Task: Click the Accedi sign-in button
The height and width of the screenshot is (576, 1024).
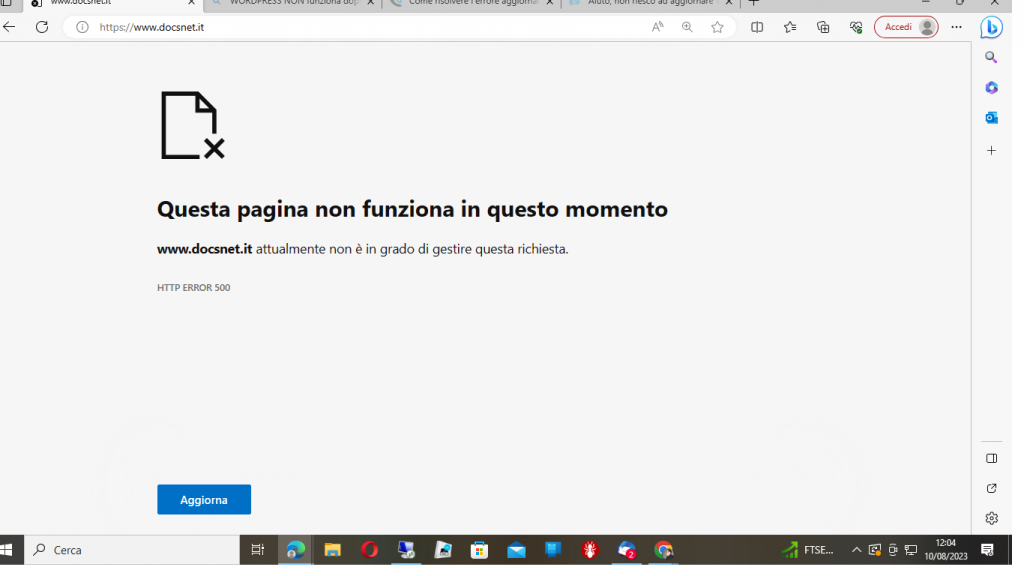Action: point(906,27)
